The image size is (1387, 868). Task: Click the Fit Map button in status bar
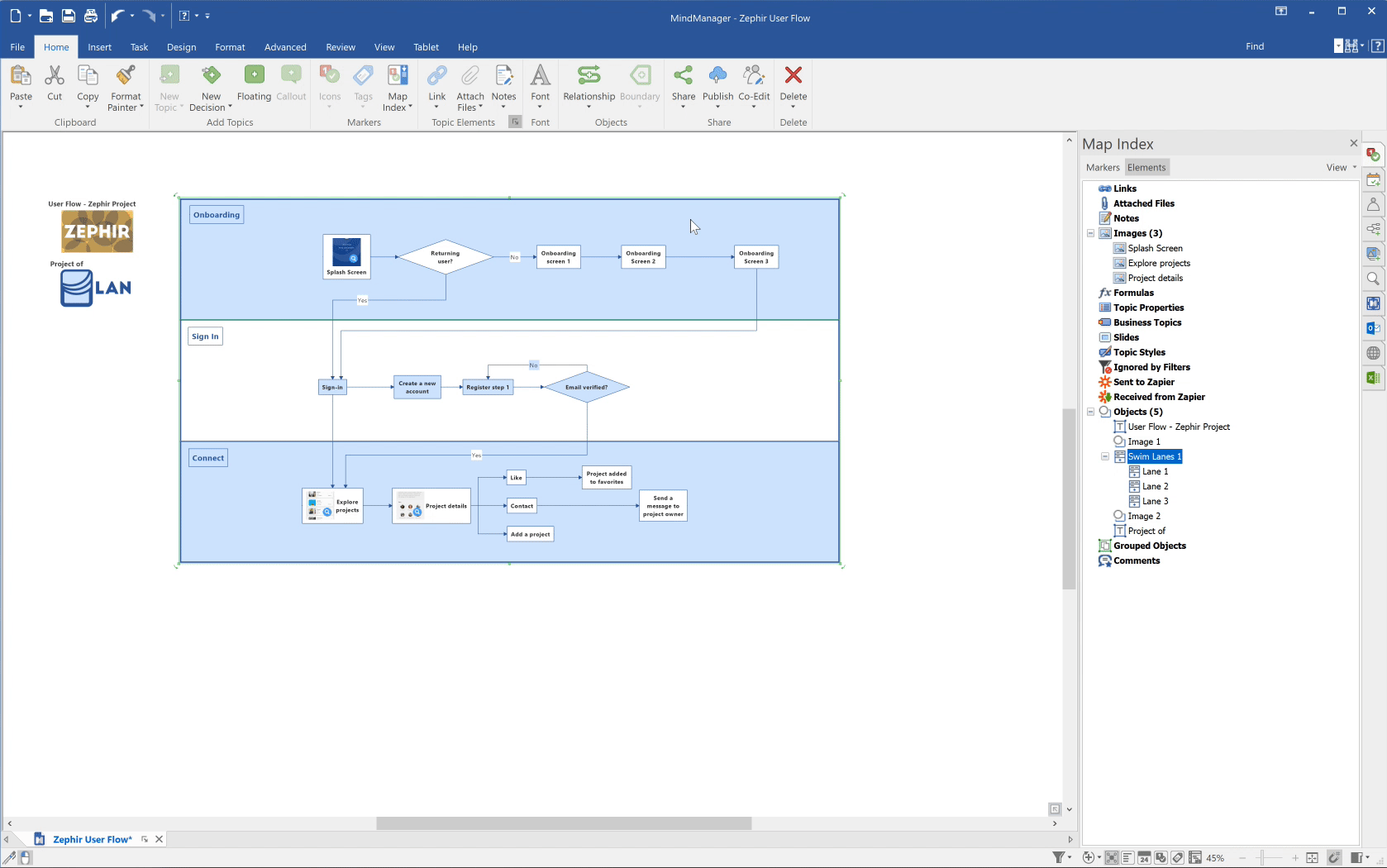point(1312,858)
